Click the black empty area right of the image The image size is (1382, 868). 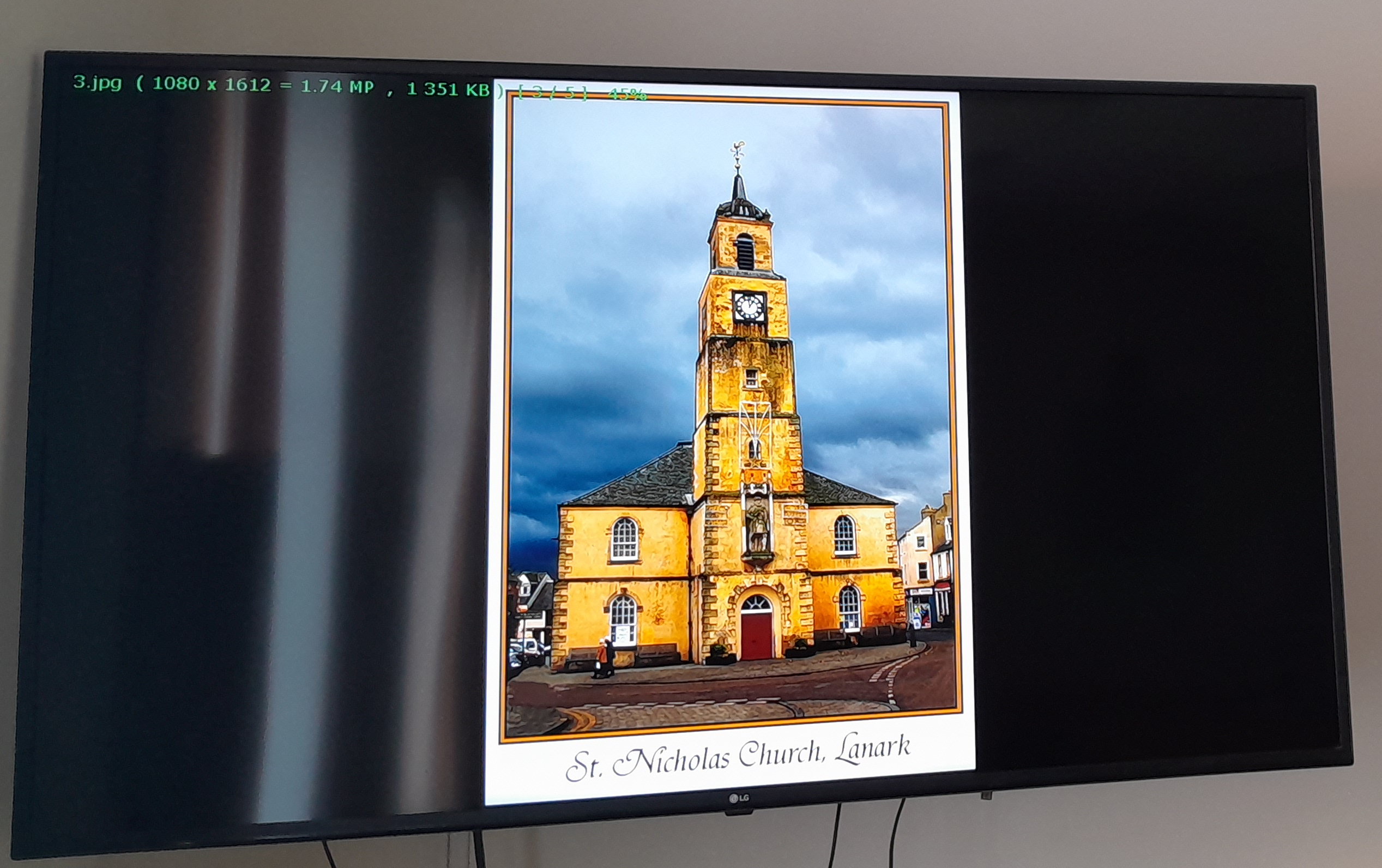(x=1148, y=431)
